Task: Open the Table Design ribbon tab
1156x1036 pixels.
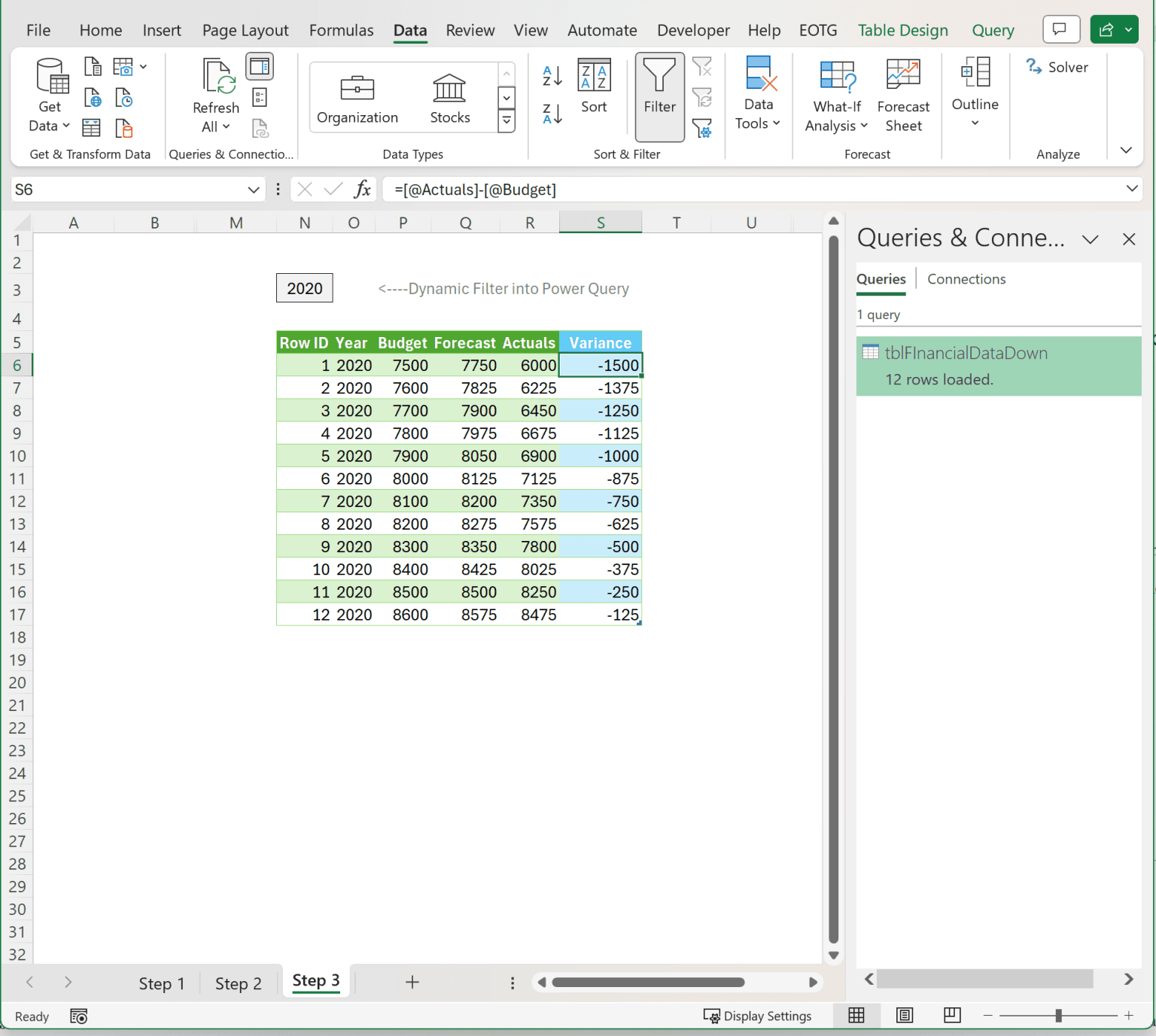Action: point(902,30)
